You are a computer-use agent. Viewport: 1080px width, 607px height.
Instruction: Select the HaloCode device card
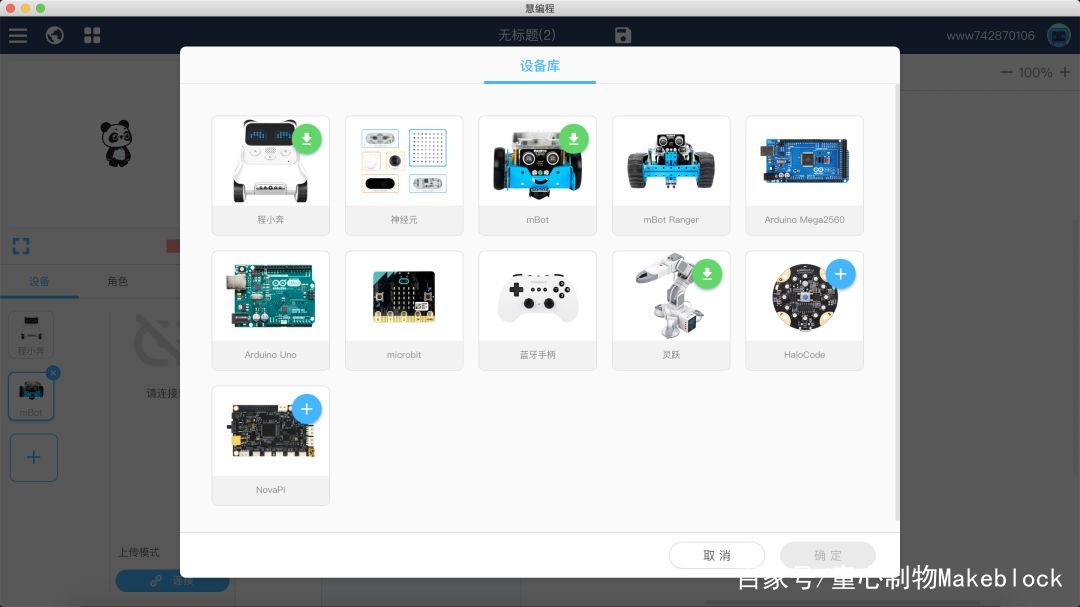coord(804,311)
